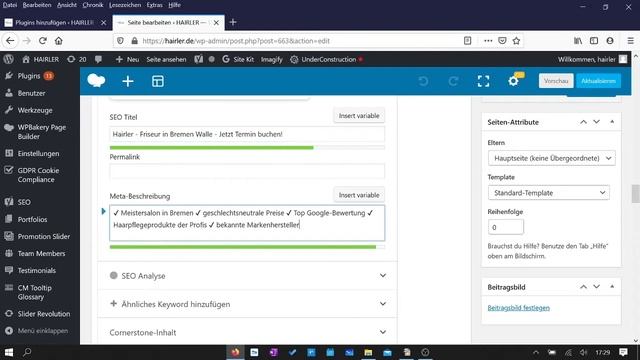
Task: Open Windows notification center
Action: (623, 352)
